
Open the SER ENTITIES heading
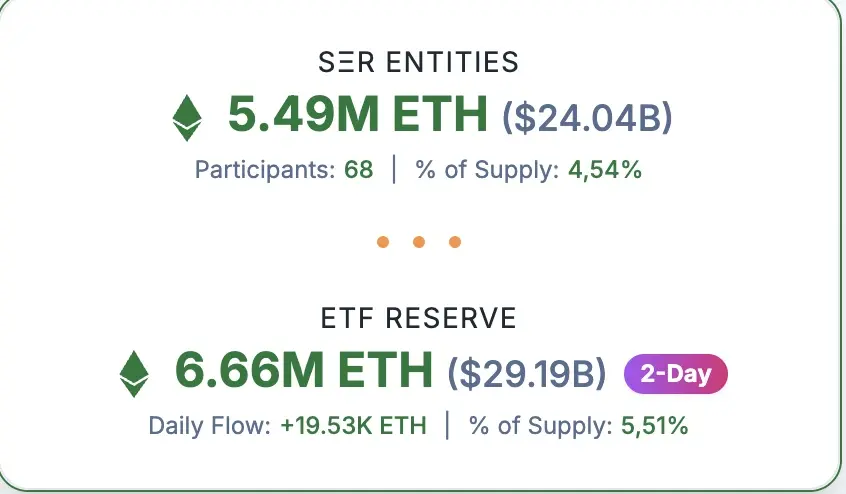(x=419, y=62)
